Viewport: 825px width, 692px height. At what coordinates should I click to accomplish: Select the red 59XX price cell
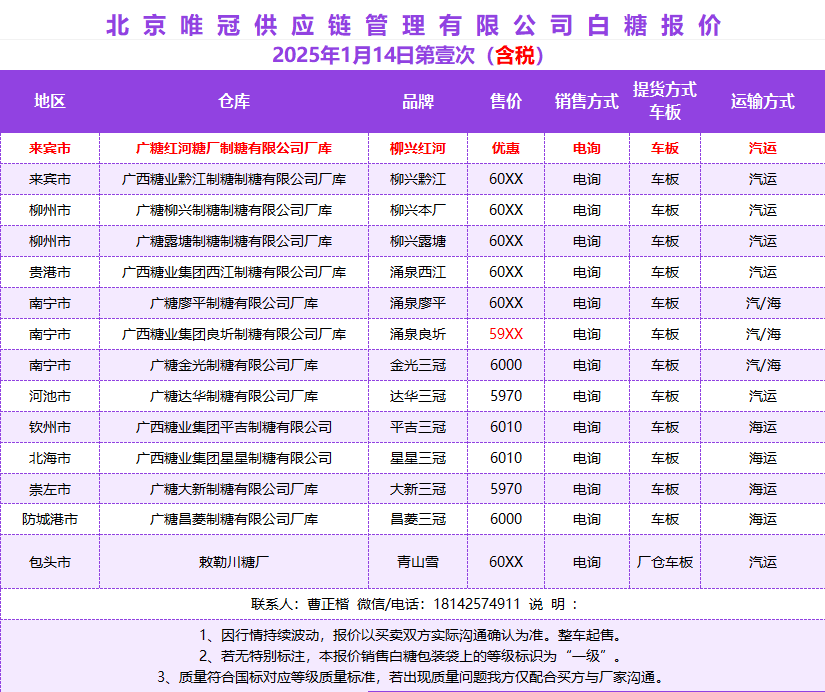click(x=506, y=334)
